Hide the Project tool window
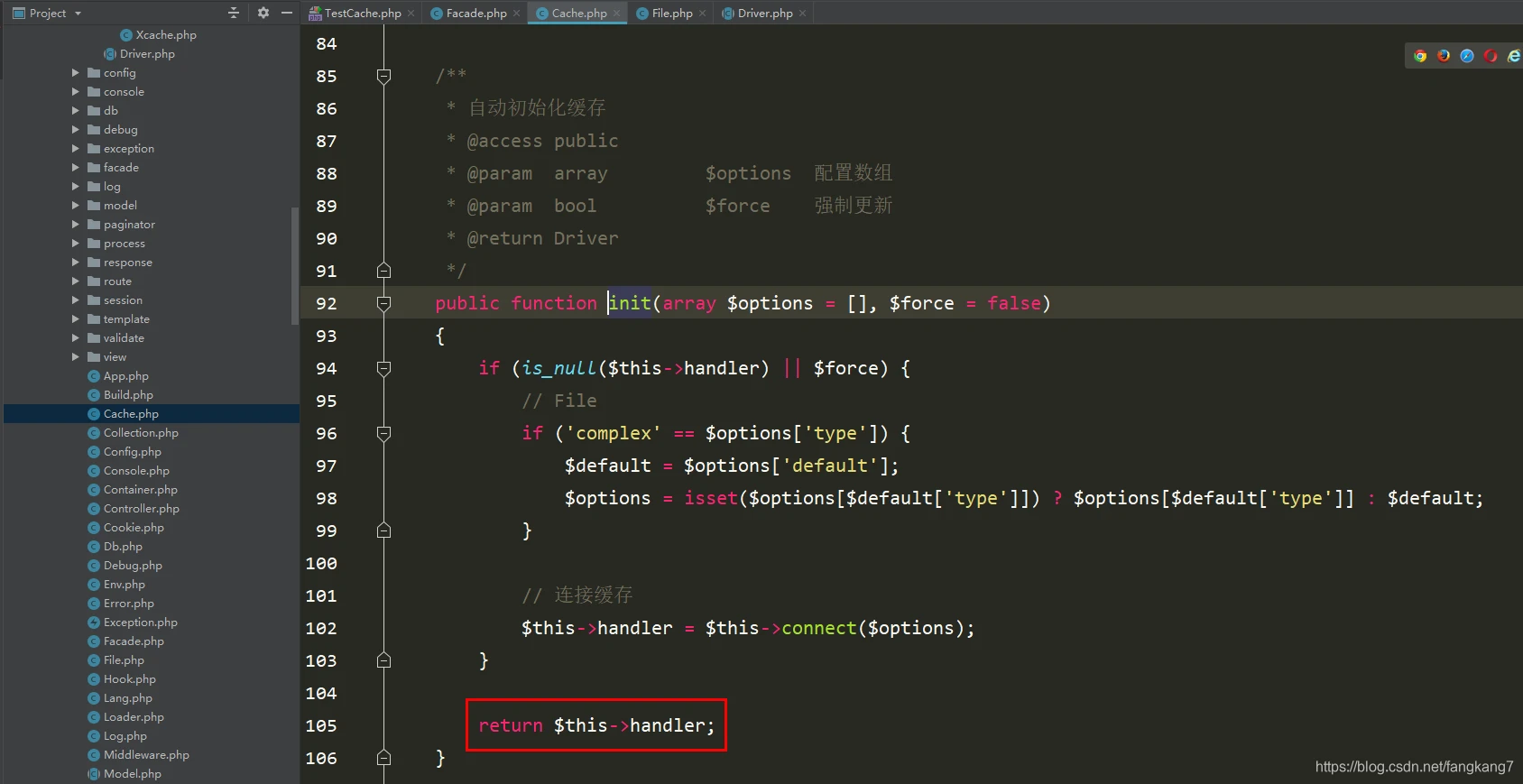 (x=287, y=13)
